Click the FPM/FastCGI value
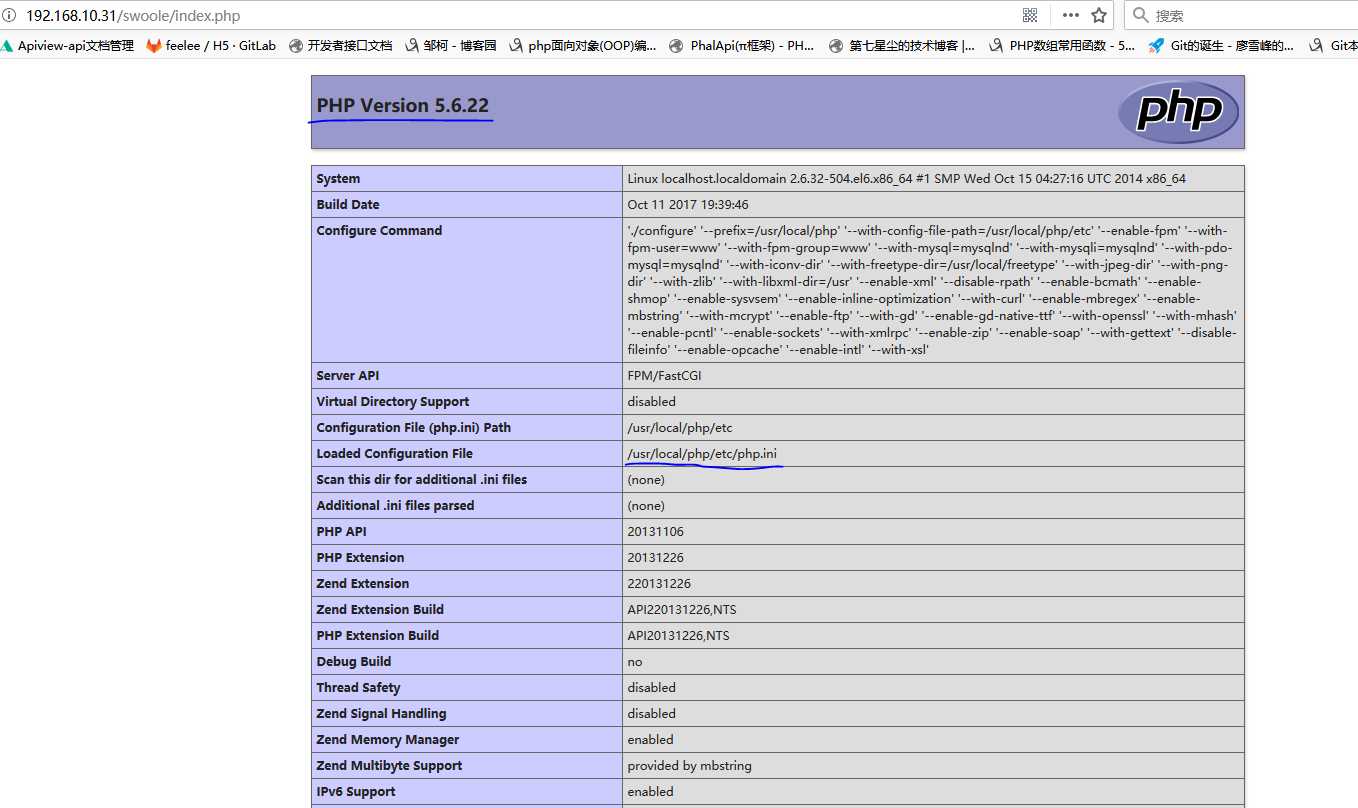 [x=663, y=376]
